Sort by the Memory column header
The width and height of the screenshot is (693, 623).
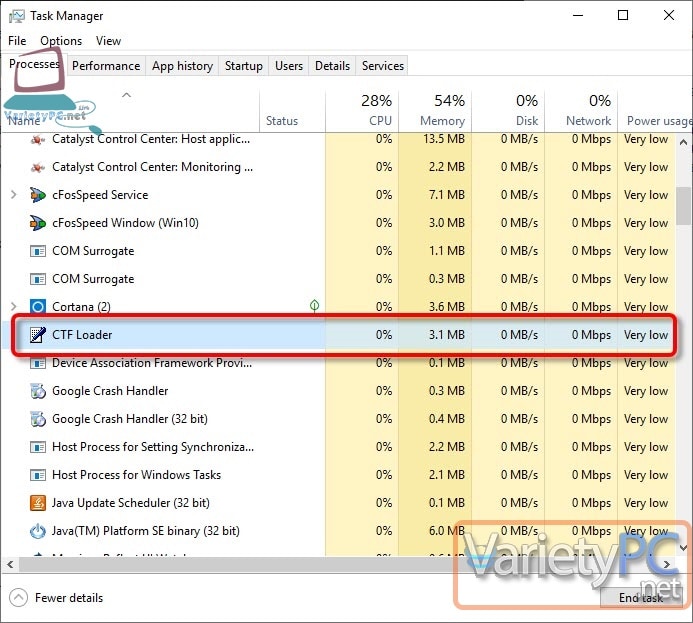click(435, 110)
